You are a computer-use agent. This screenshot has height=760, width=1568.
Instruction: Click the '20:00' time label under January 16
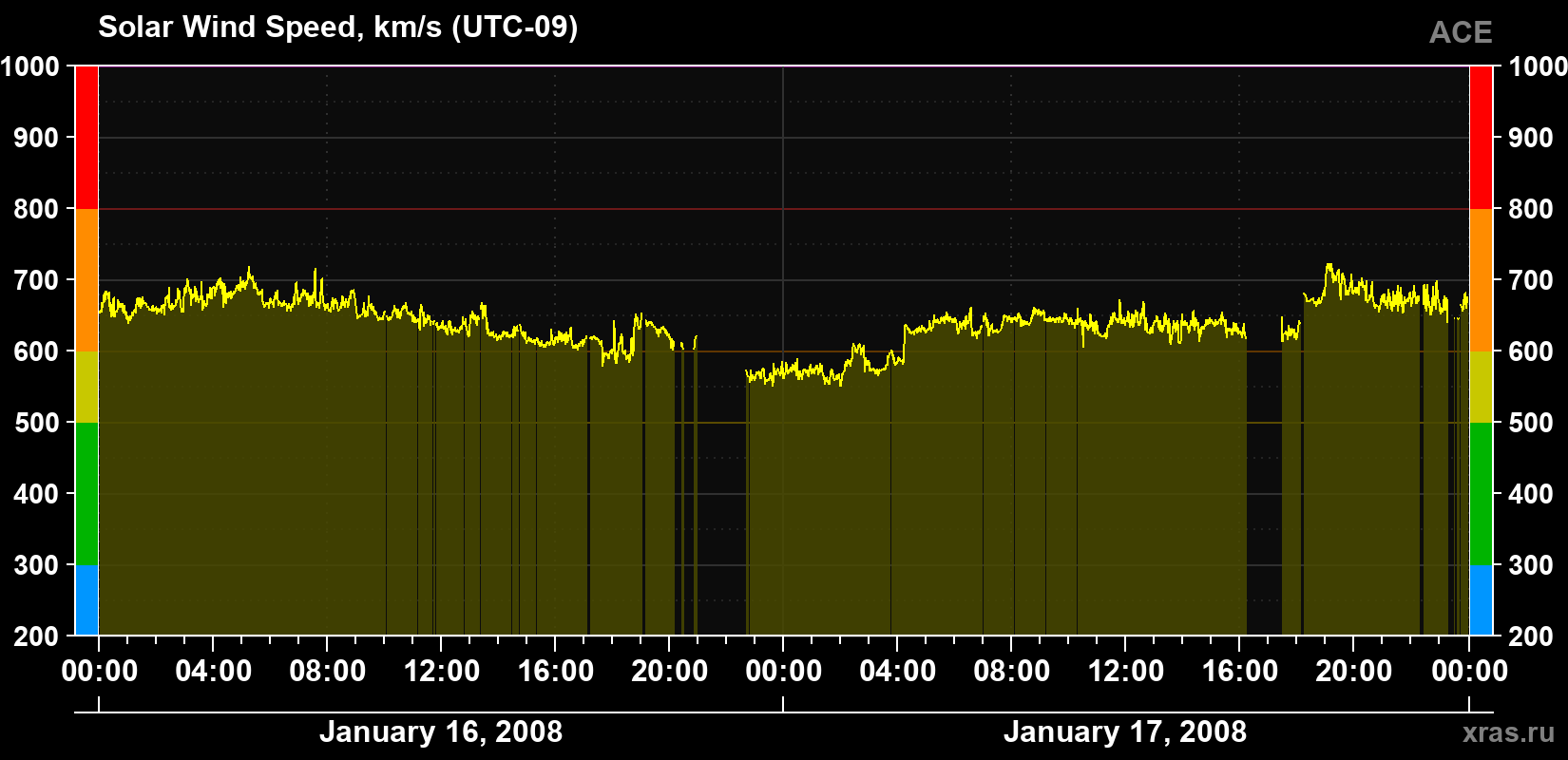point(670,672)
